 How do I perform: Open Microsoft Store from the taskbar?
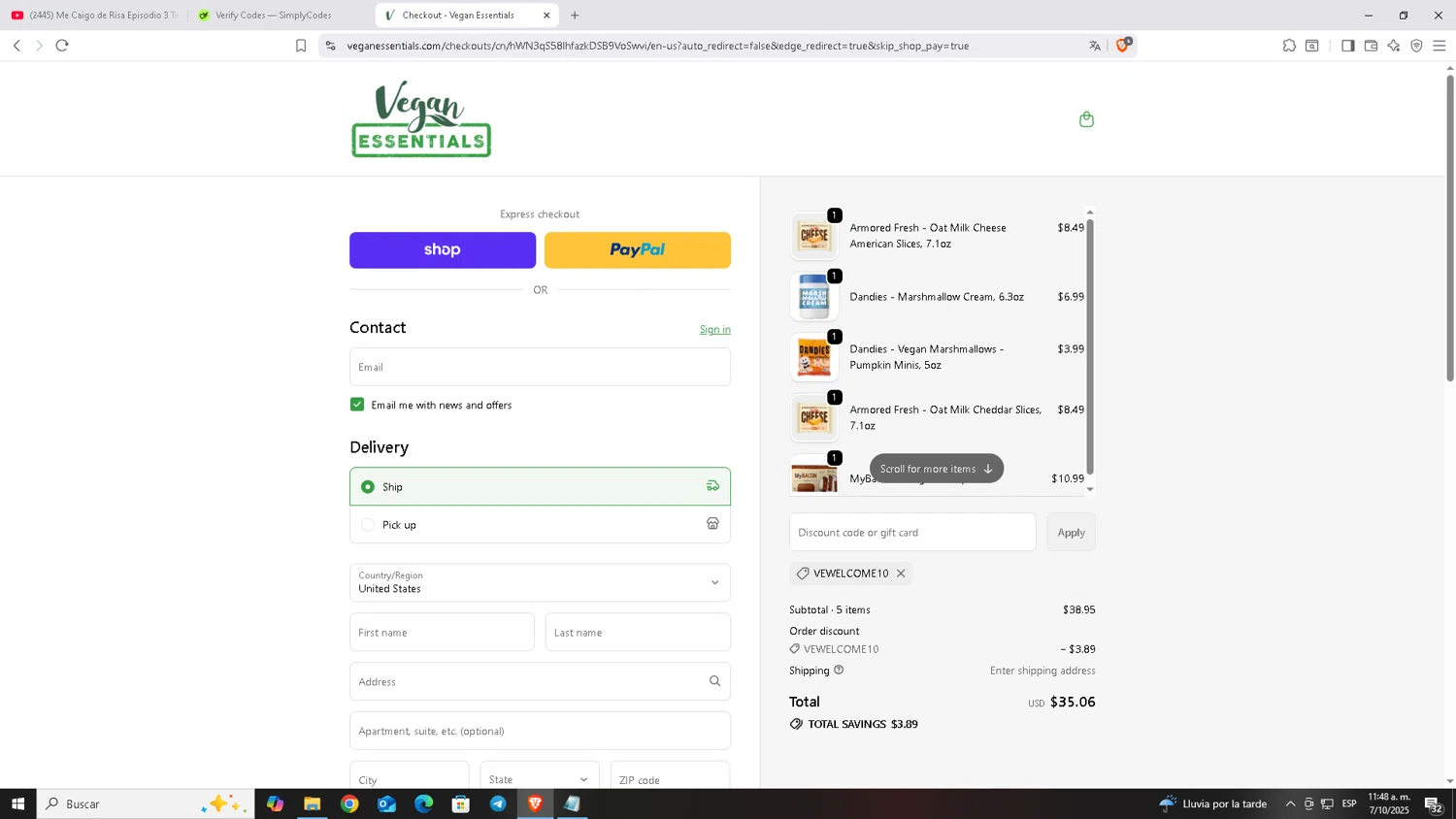(x=461, y=803)
